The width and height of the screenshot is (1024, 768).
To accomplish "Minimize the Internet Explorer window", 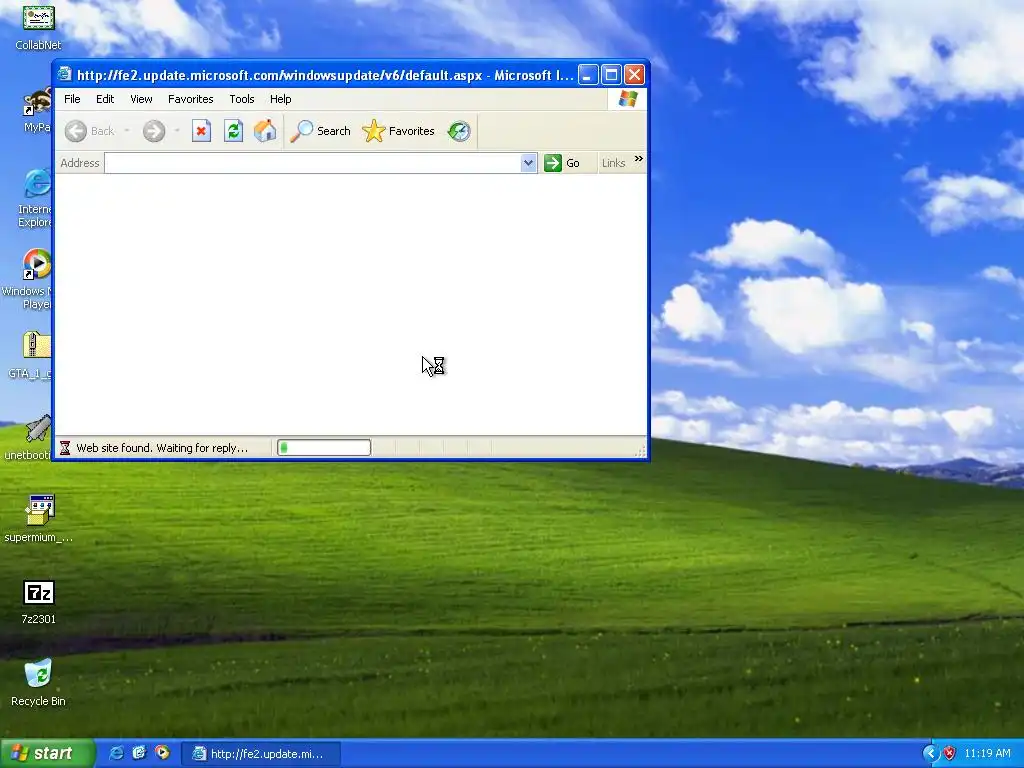I will [588, 75].
